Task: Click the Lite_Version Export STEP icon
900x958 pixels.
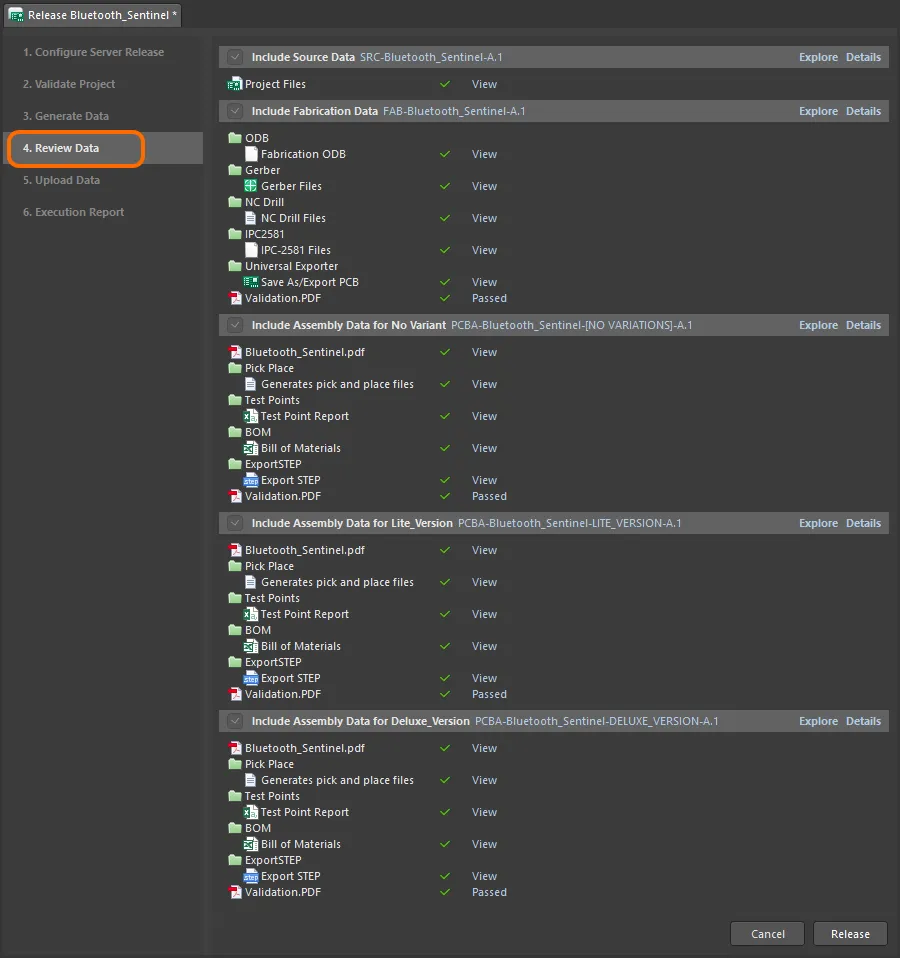Action: [x=251, y=679]
